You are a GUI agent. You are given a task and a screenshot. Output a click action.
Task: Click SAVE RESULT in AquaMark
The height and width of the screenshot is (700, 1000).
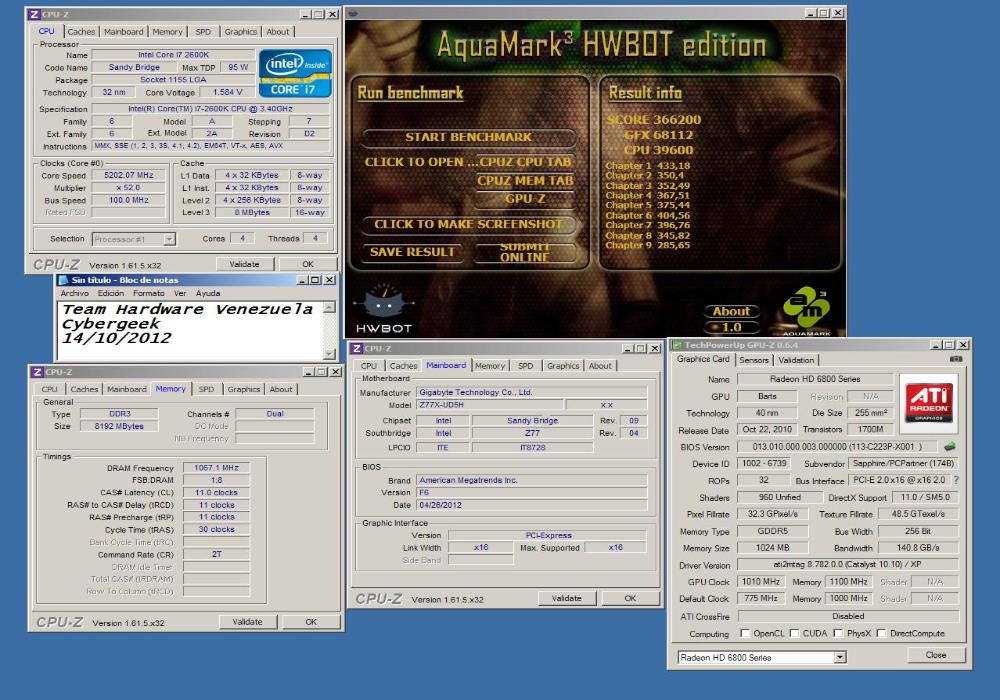(x=413, y=252)
